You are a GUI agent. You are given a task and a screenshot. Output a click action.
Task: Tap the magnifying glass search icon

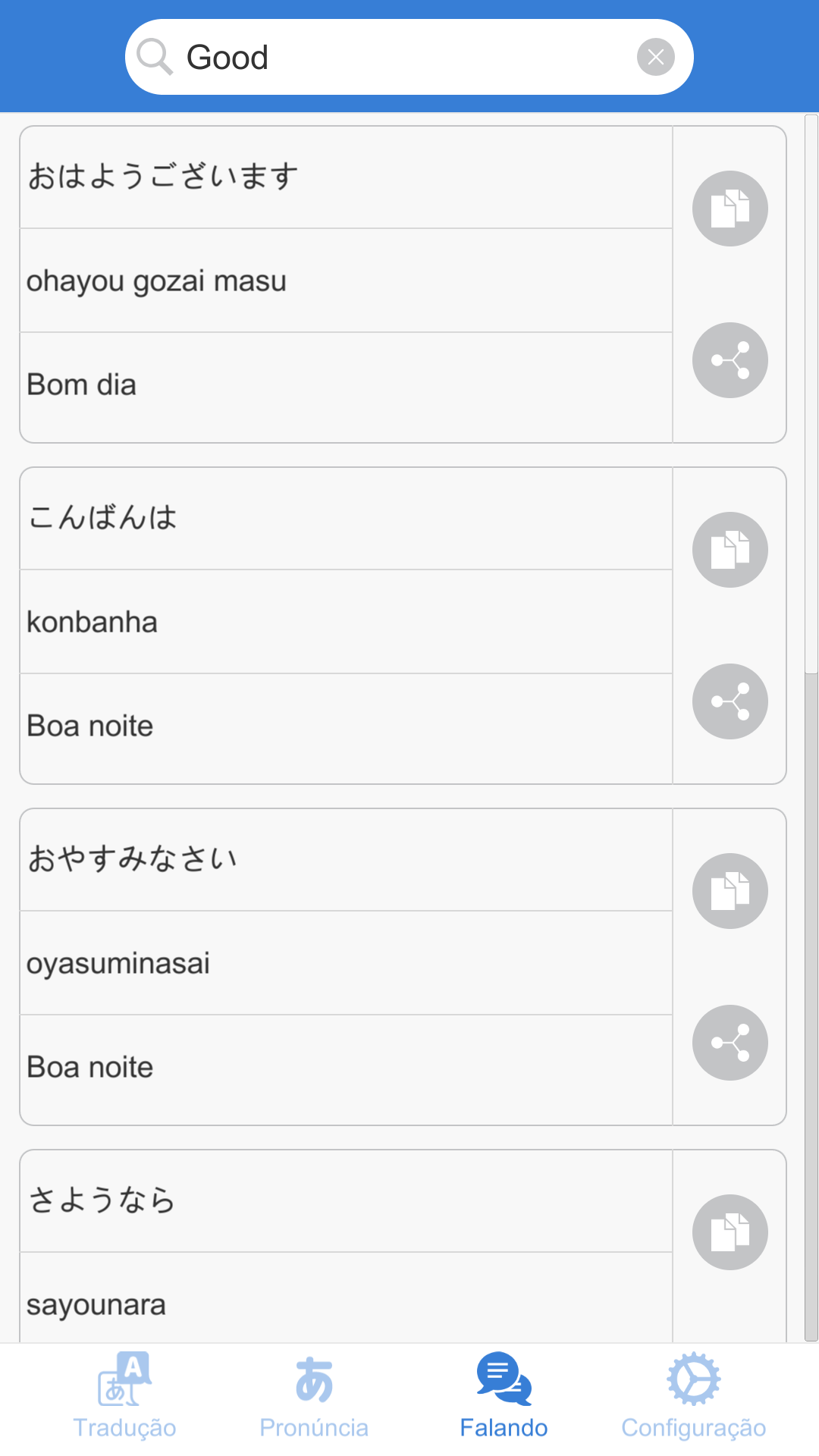[x=155, y=57]
